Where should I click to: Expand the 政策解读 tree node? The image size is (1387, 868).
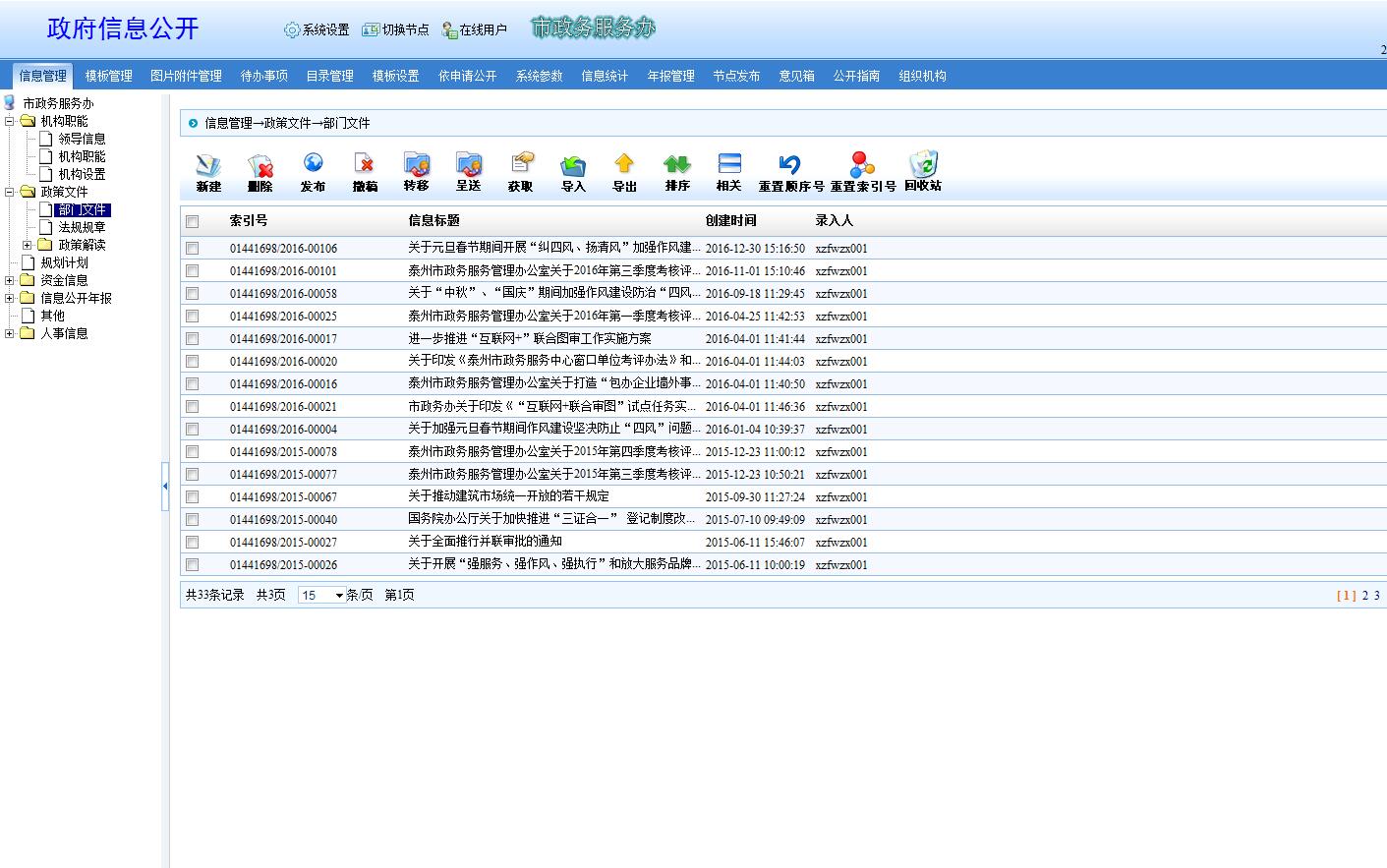[x=28, y=245]
